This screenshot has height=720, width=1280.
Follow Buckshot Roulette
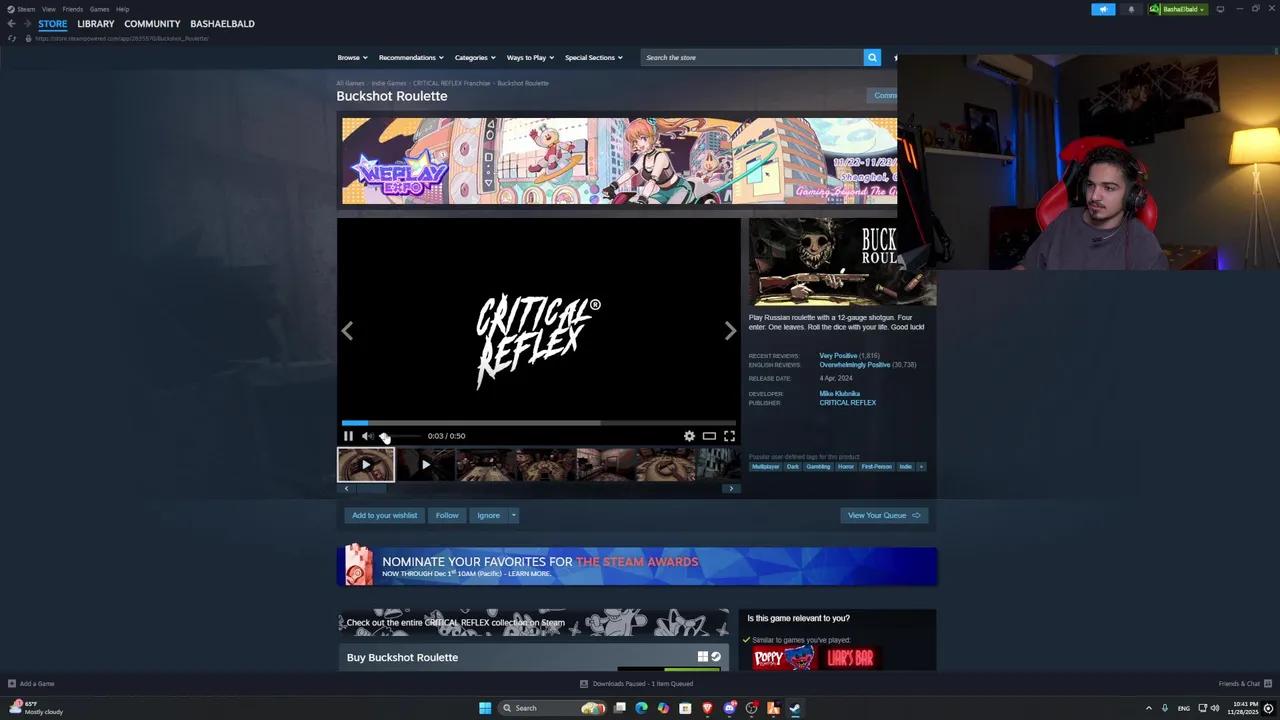coord(446,515)
